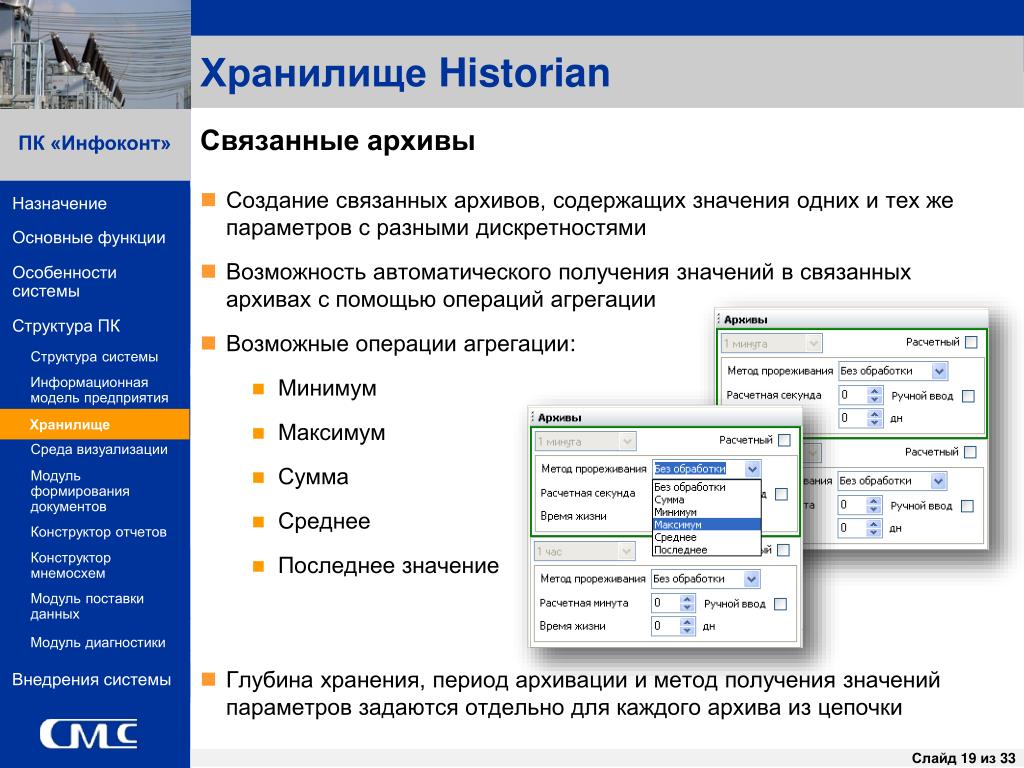The height and width of the screenshot is (768, 1024).
Task: Choose Без обработки from the open dropdown list
Action: click(x=707, y=487)
